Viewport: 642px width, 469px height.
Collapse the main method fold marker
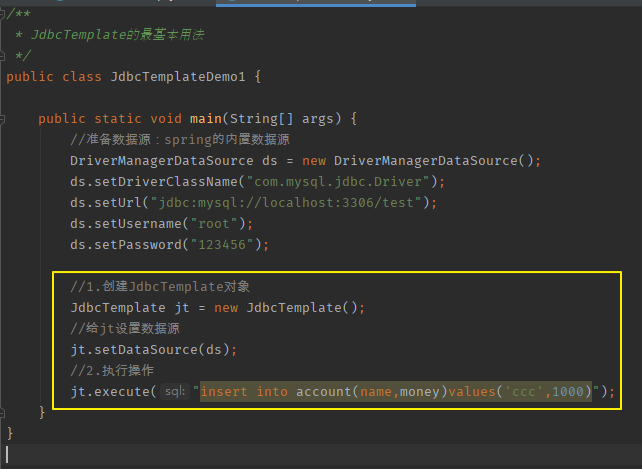[2, 119]
